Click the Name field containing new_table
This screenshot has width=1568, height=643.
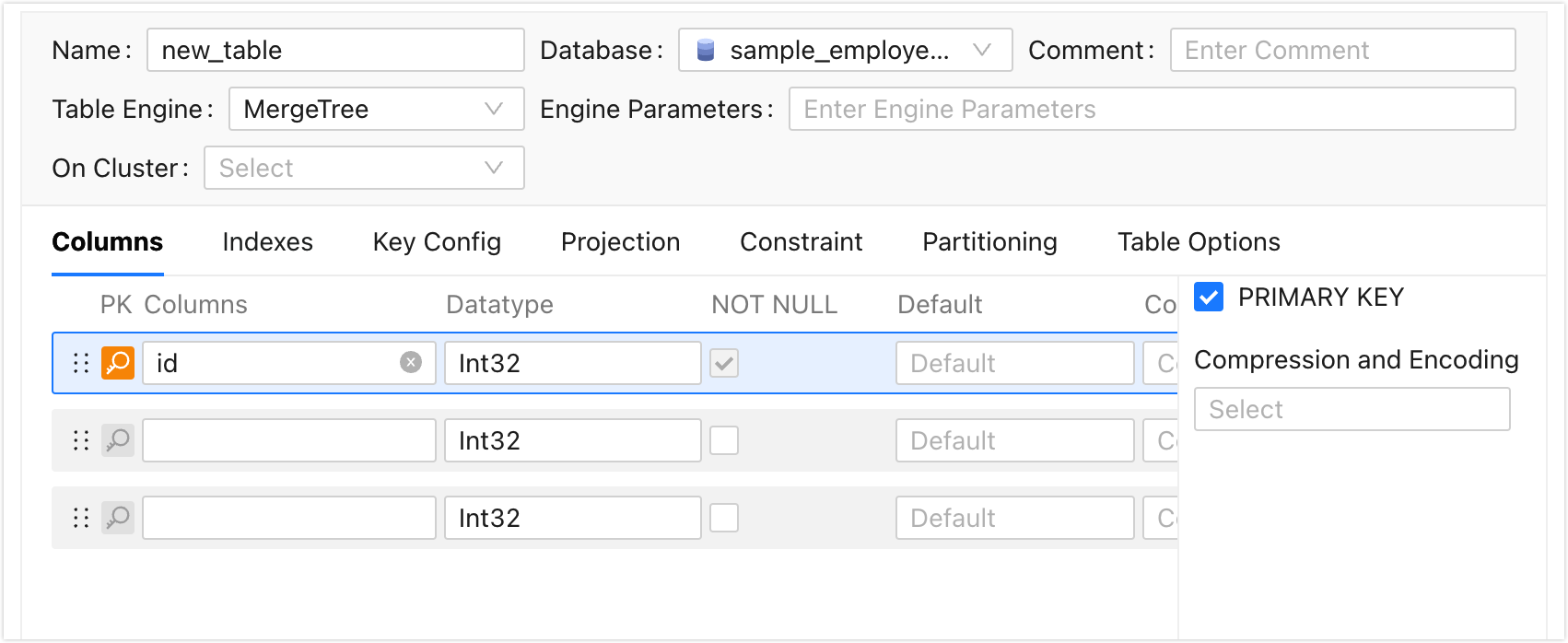pyautogui.click(x=335, y=50)
